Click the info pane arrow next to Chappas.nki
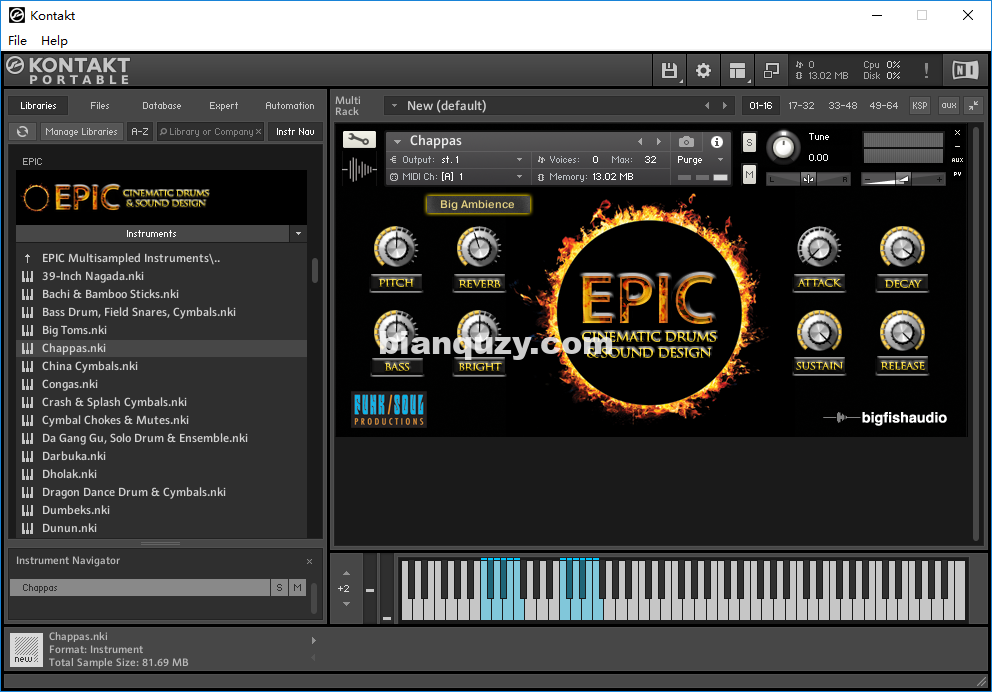Screen dimensions: 992x692 tap(313, 640)
